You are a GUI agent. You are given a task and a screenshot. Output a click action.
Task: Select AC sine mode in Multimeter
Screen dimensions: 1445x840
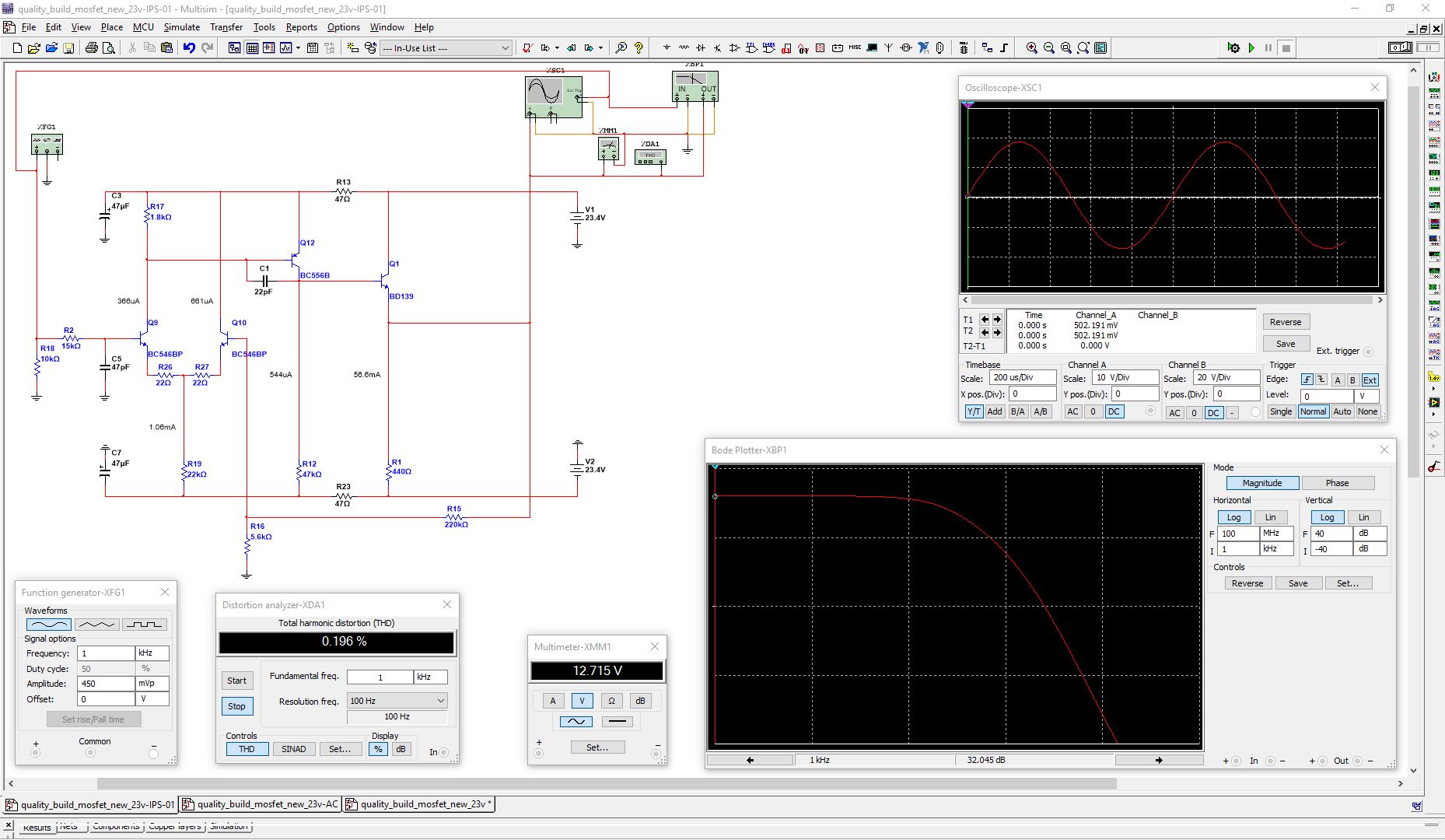pyautogui.click(x=576, y=722)
